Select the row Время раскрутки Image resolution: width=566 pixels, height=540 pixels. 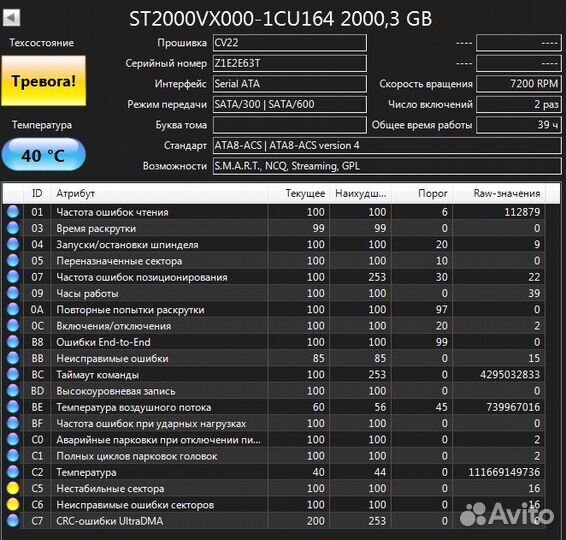click(x=274, y=228)
